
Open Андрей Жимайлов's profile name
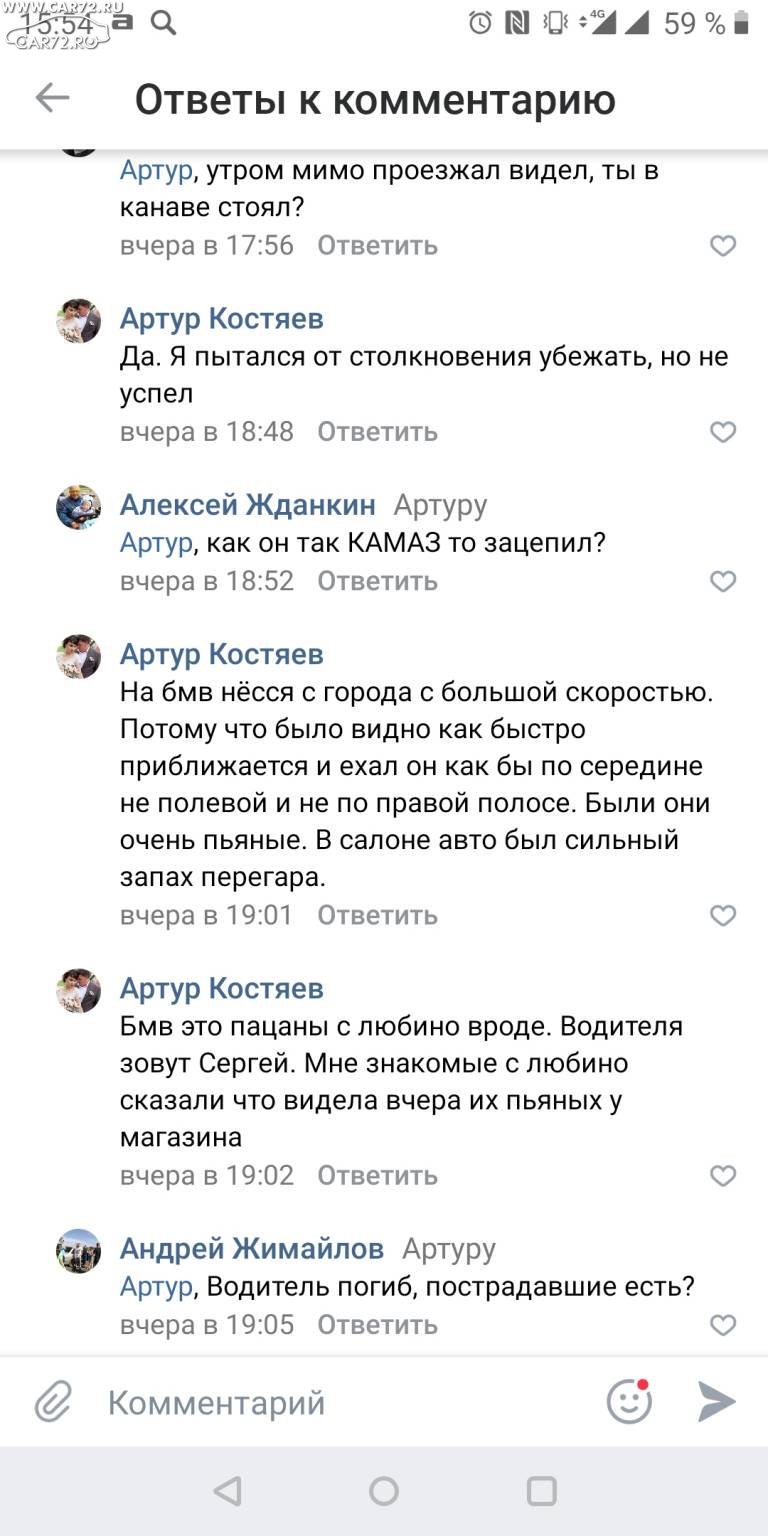252,1249
